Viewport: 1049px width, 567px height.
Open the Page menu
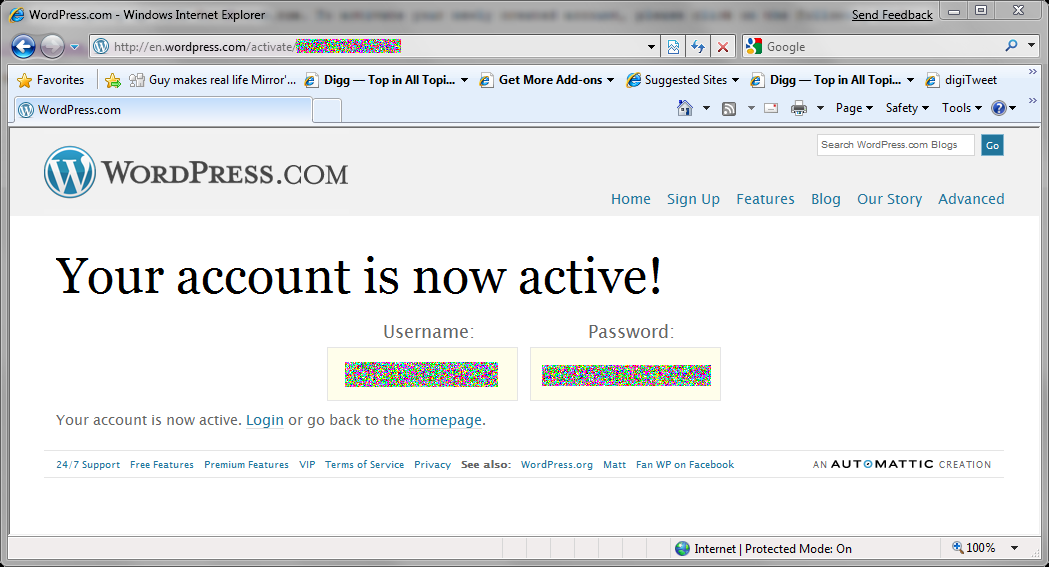(x=854, y=108)
